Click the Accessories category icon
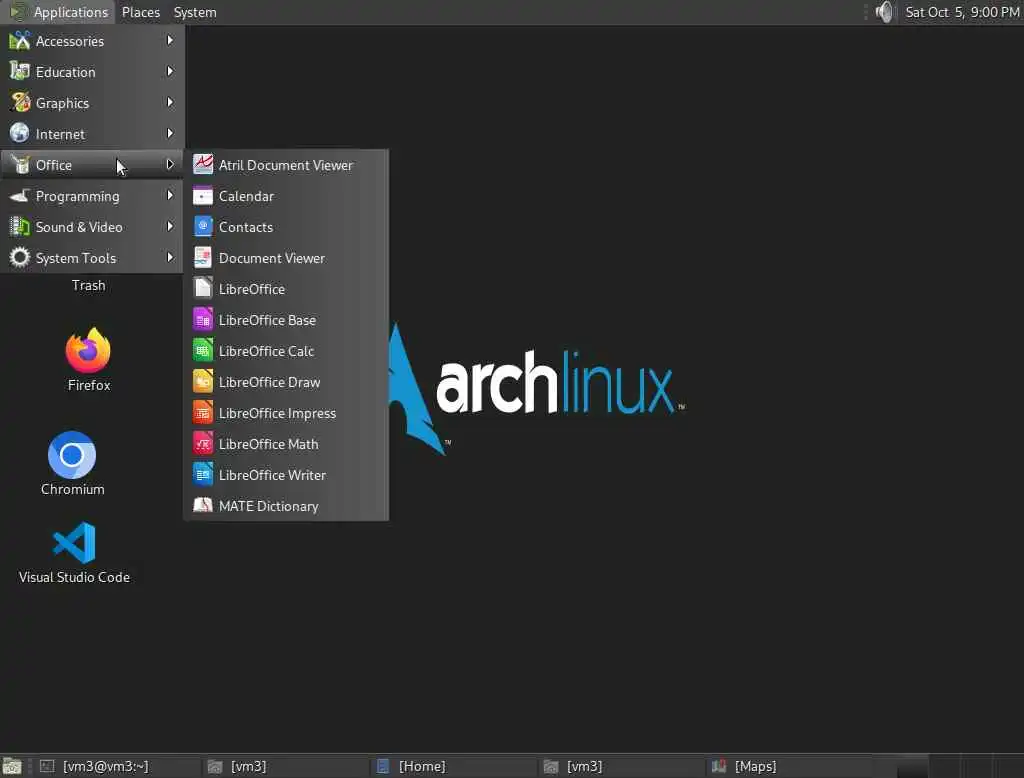This screenshot has width=1024, height=778. 20,41
